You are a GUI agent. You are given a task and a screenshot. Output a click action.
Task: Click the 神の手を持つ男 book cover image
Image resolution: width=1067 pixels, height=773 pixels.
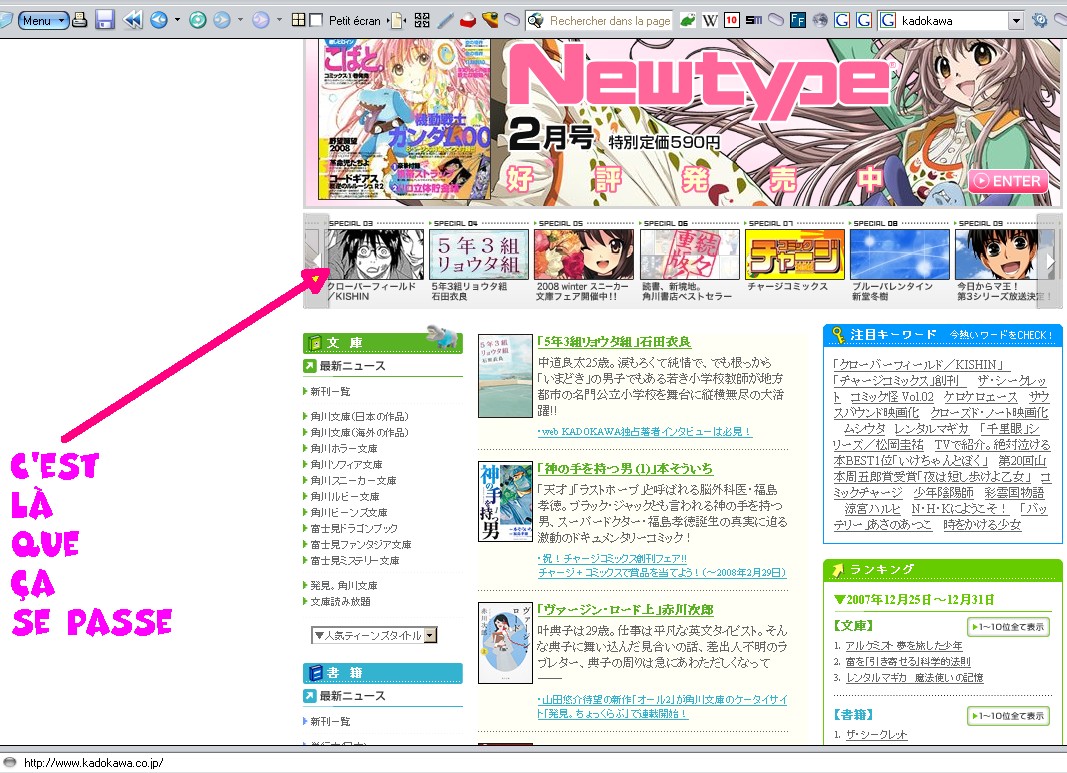(x=505, y=501)
